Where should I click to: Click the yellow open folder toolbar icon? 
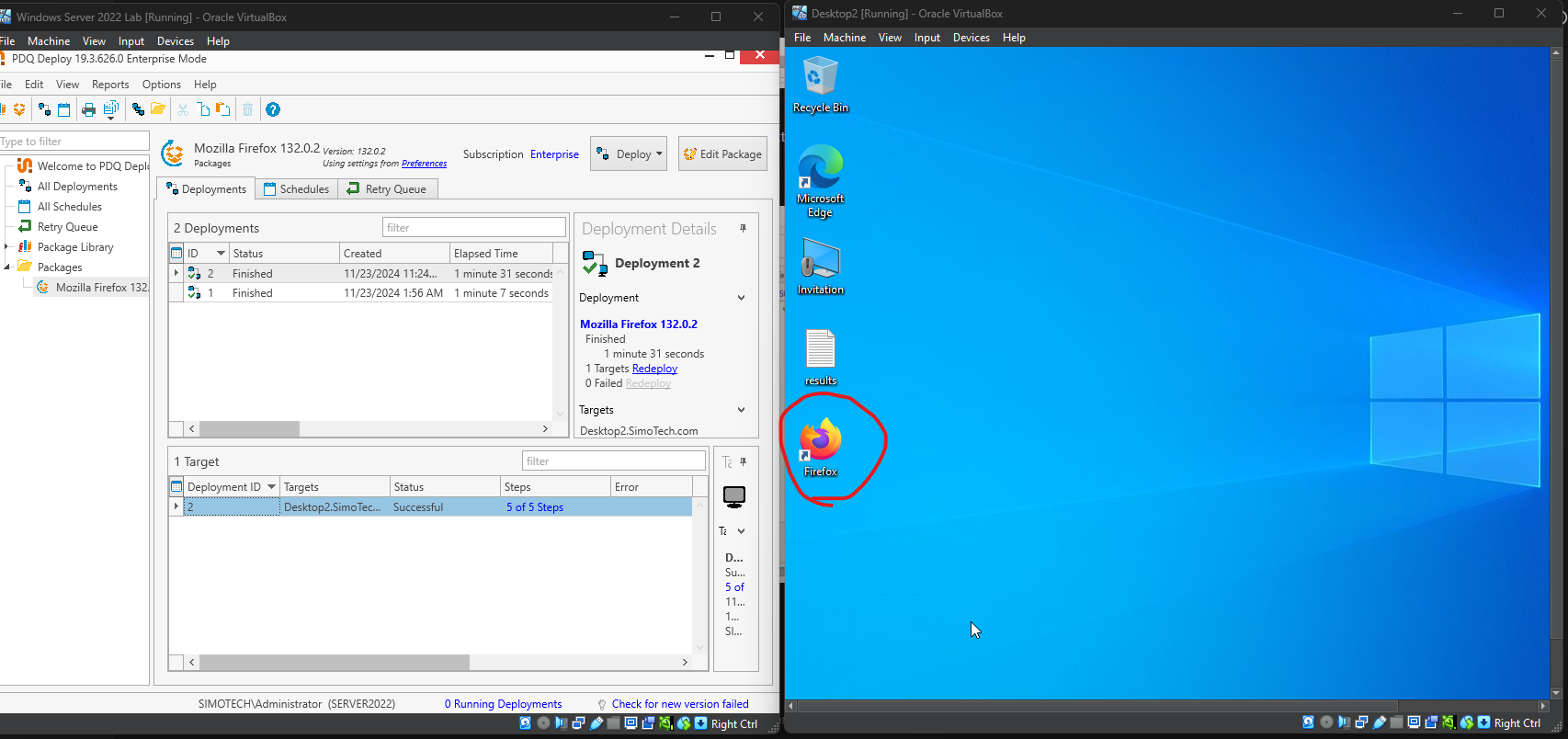[158, 109]
